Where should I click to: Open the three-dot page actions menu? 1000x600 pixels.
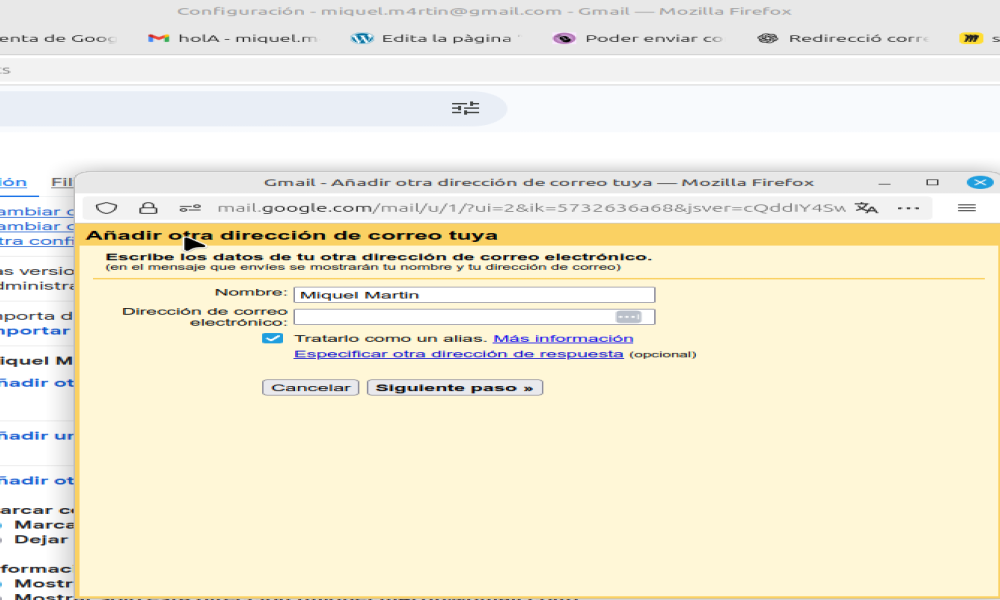tap(908, 208)
